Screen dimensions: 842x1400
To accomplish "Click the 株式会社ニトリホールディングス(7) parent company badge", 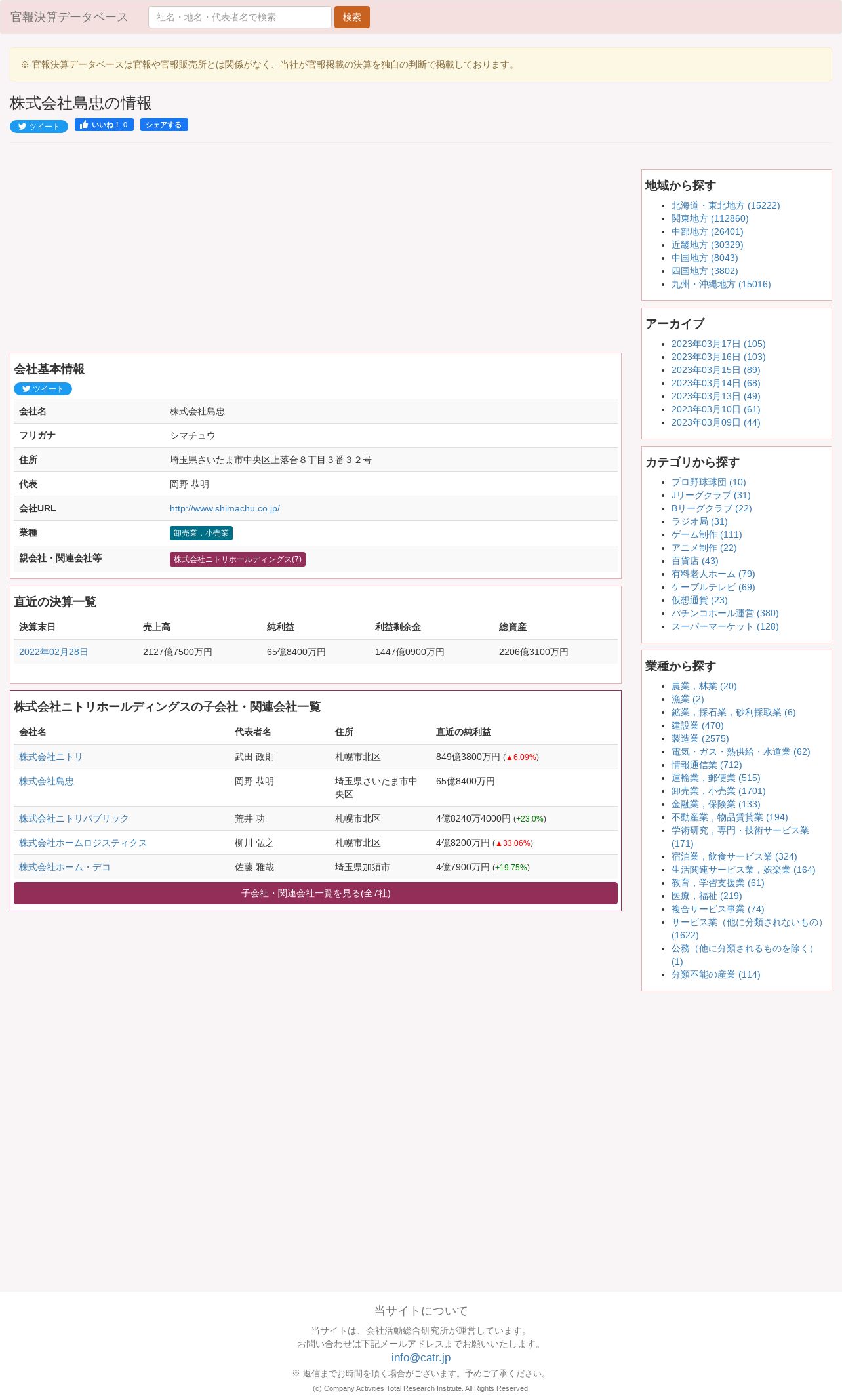I will (237, 559).
